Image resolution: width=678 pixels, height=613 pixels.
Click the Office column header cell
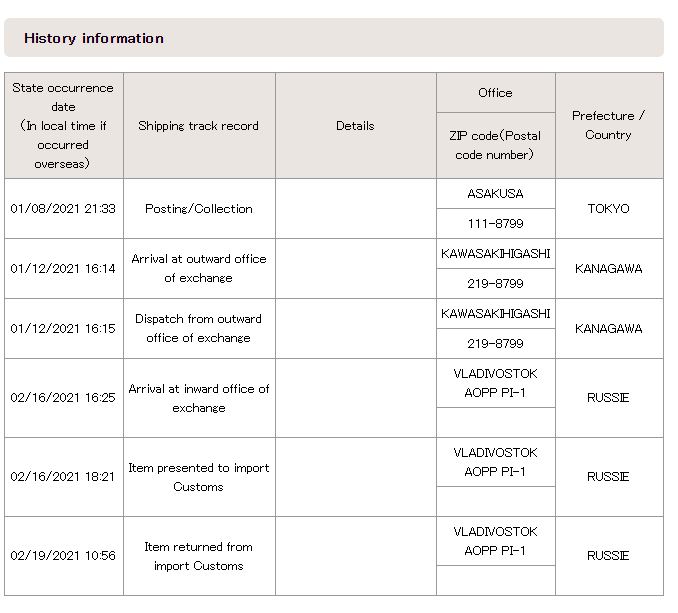pyautogui.click(x=496, y=93)
